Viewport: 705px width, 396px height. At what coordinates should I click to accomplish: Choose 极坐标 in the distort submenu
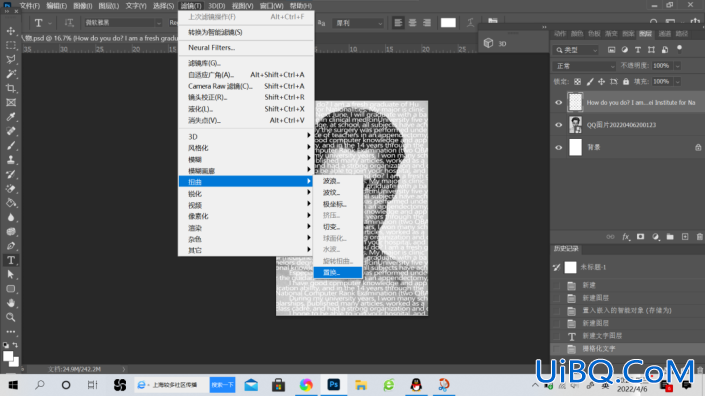click(338, 204)
